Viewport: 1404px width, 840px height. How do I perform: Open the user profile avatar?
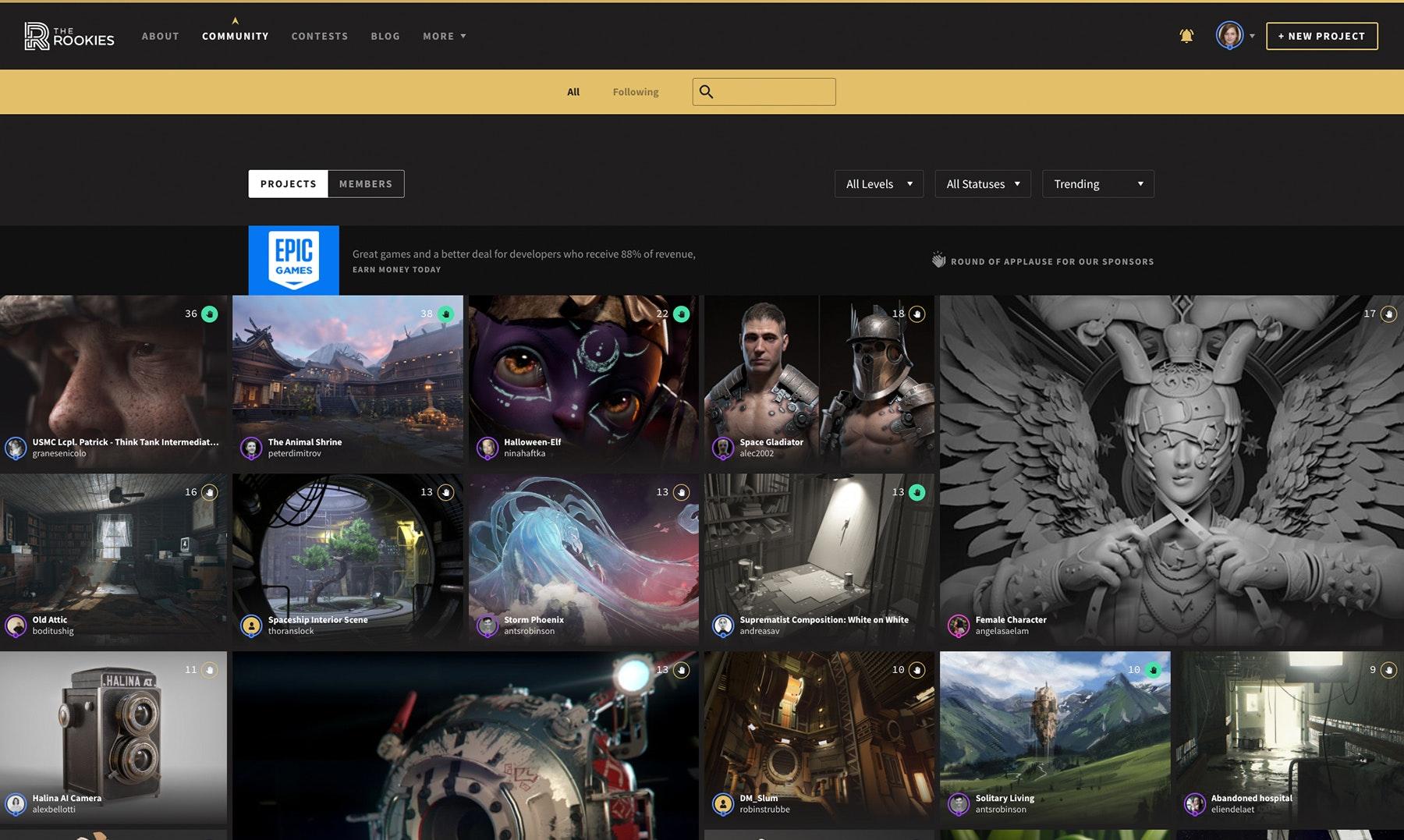(x=1229, y=36)
